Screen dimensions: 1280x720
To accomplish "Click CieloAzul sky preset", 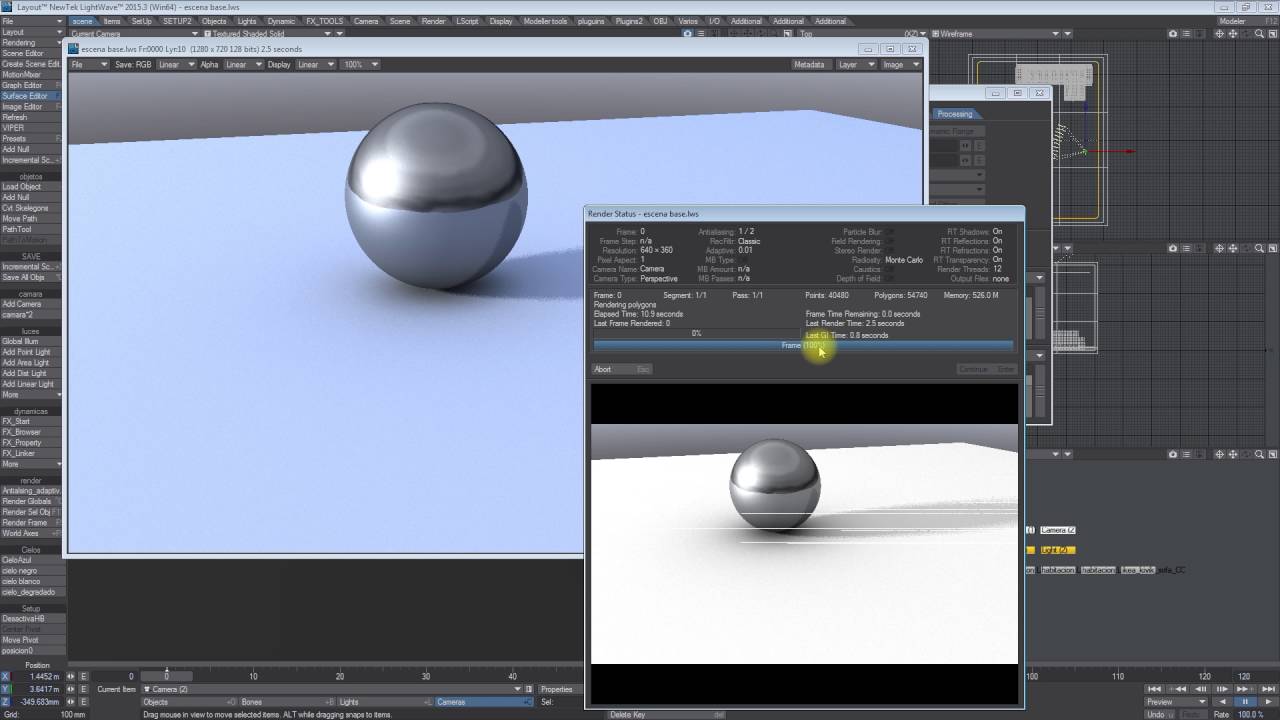I will click(x=31, y=560).
